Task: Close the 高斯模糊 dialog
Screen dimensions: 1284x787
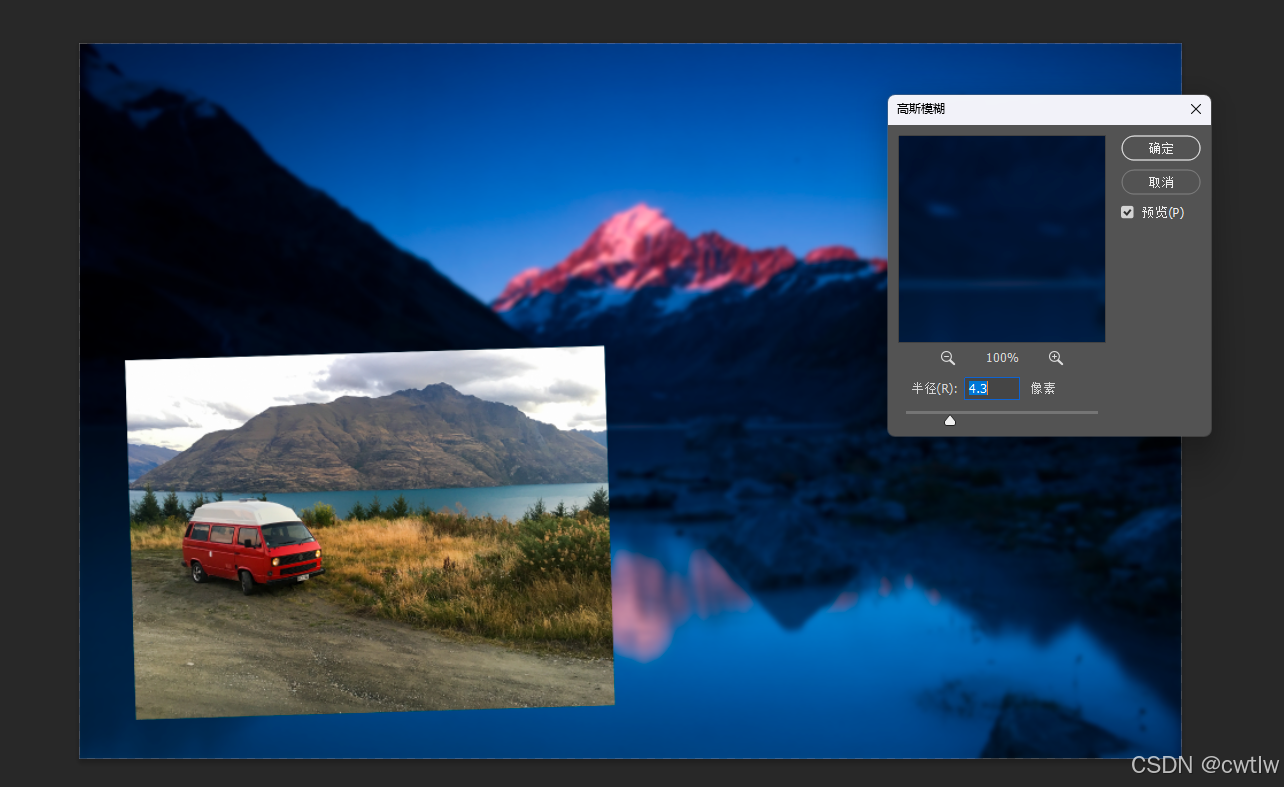Action: [x=1196, y=109]
